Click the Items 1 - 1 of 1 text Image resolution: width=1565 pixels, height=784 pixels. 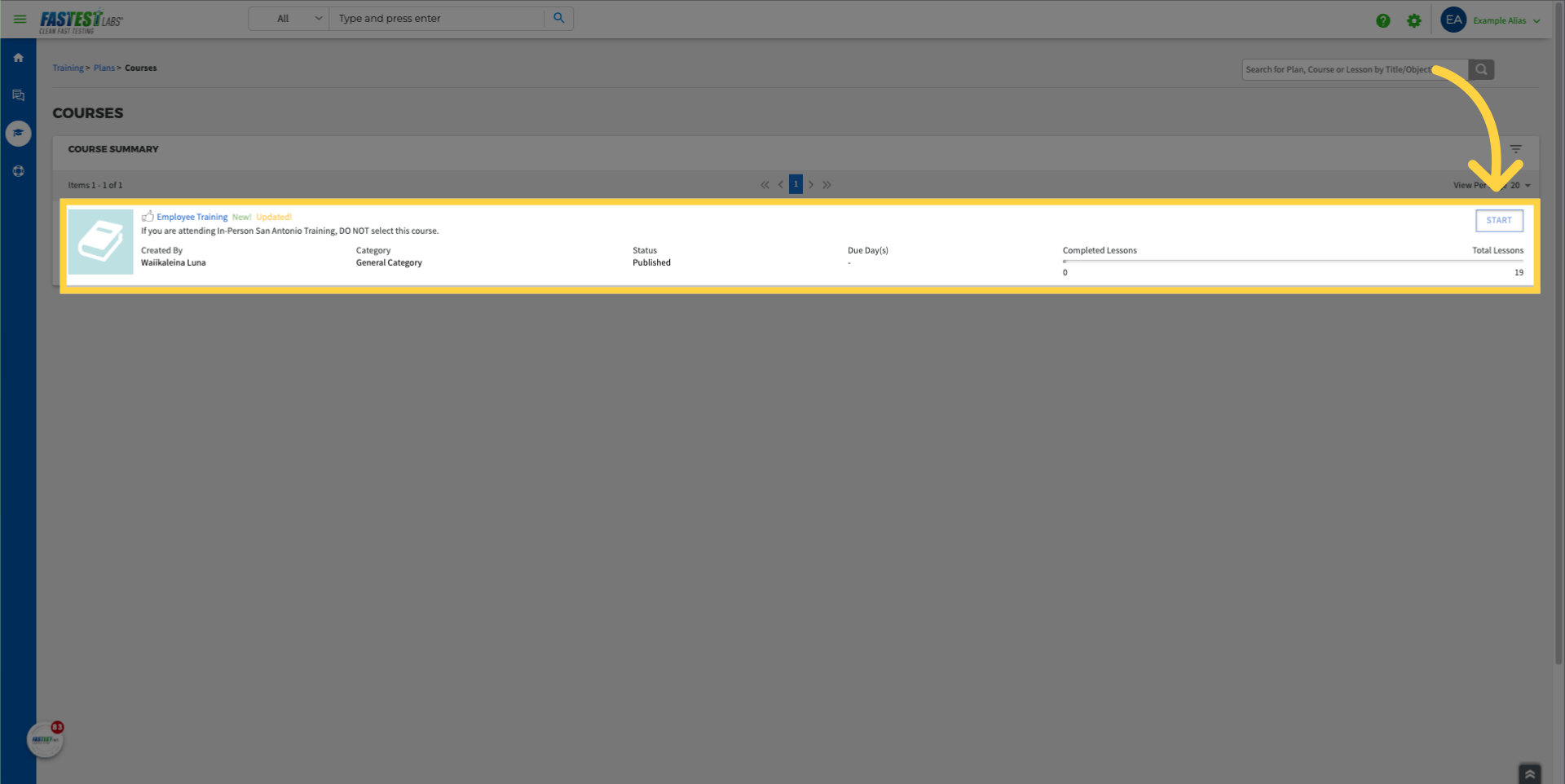[95, 186]
